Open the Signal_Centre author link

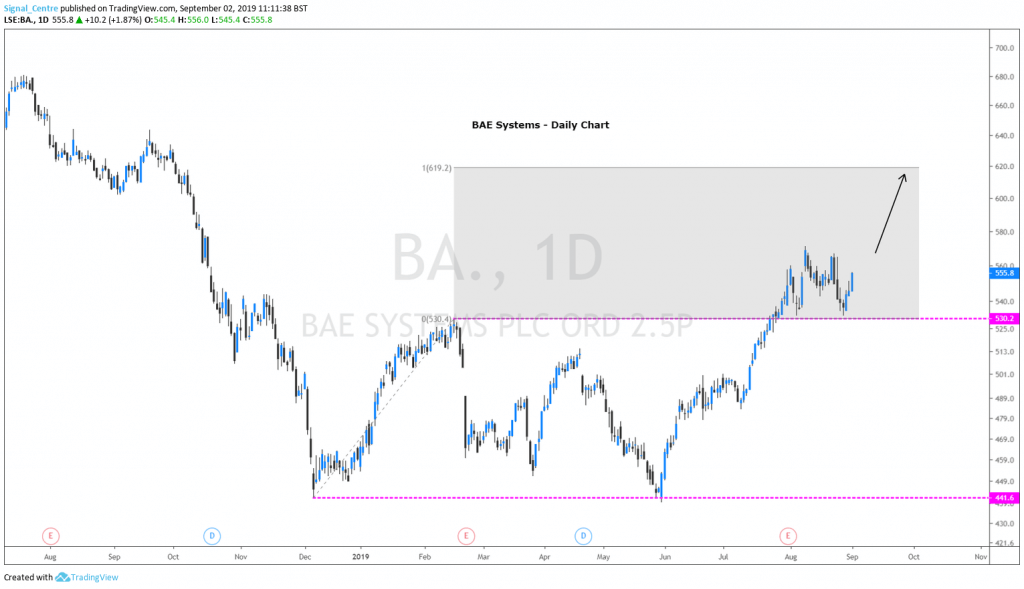tap(31, 8)
